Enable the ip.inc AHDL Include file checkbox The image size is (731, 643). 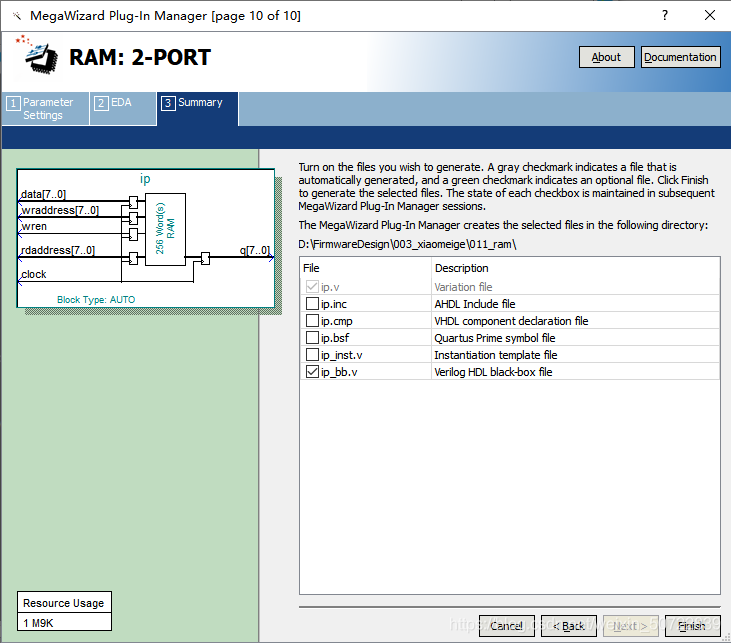point(312,304)
